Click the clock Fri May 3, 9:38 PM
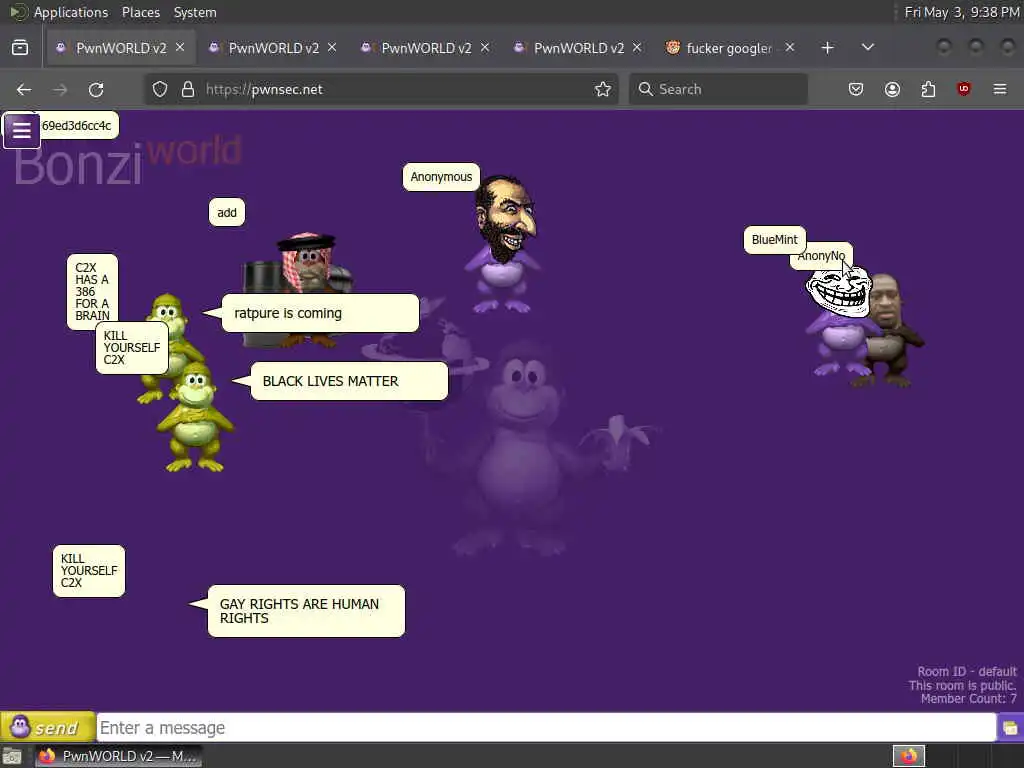The height and width of the screenshot is (768, 1024). click(961, 12)
